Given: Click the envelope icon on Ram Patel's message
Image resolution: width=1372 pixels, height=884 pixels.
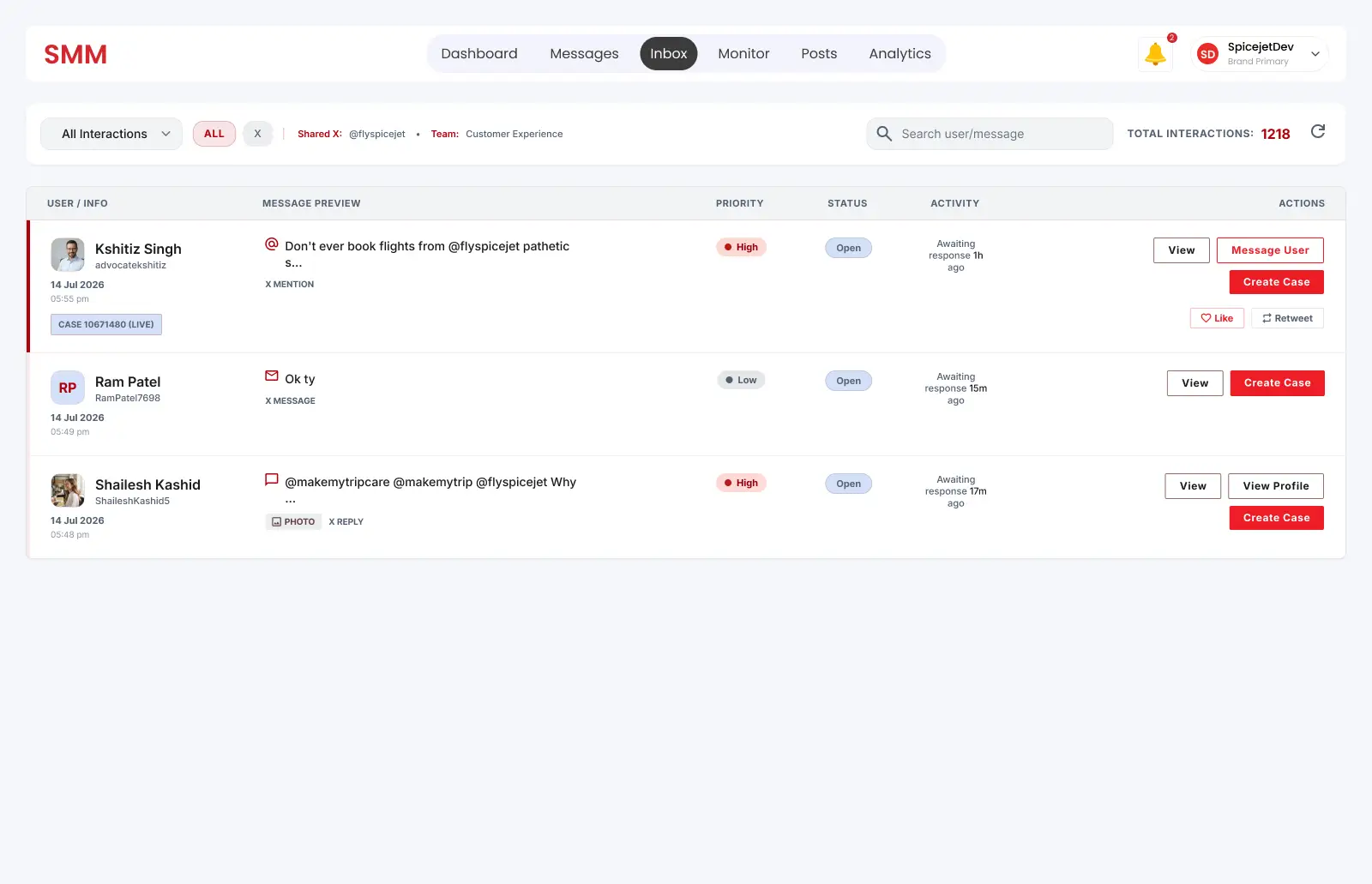Looking at the screenshot, I should coord(272,376).
